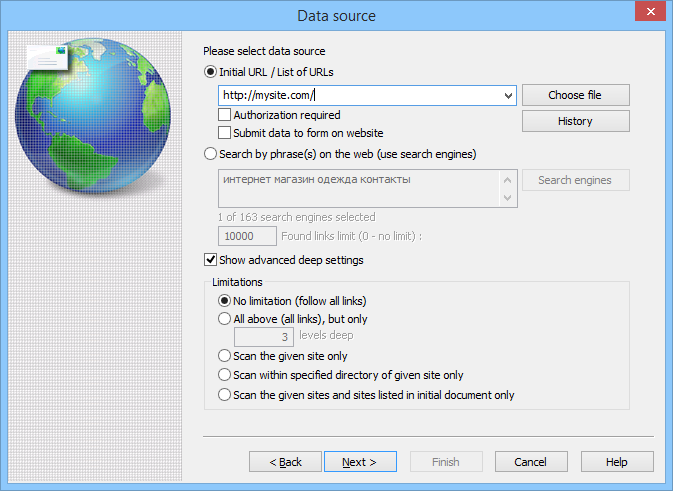This screenshot has width=673, height=491.
Task: Select Initial URL / List of URLs option
Action: [x=210, y=72]
